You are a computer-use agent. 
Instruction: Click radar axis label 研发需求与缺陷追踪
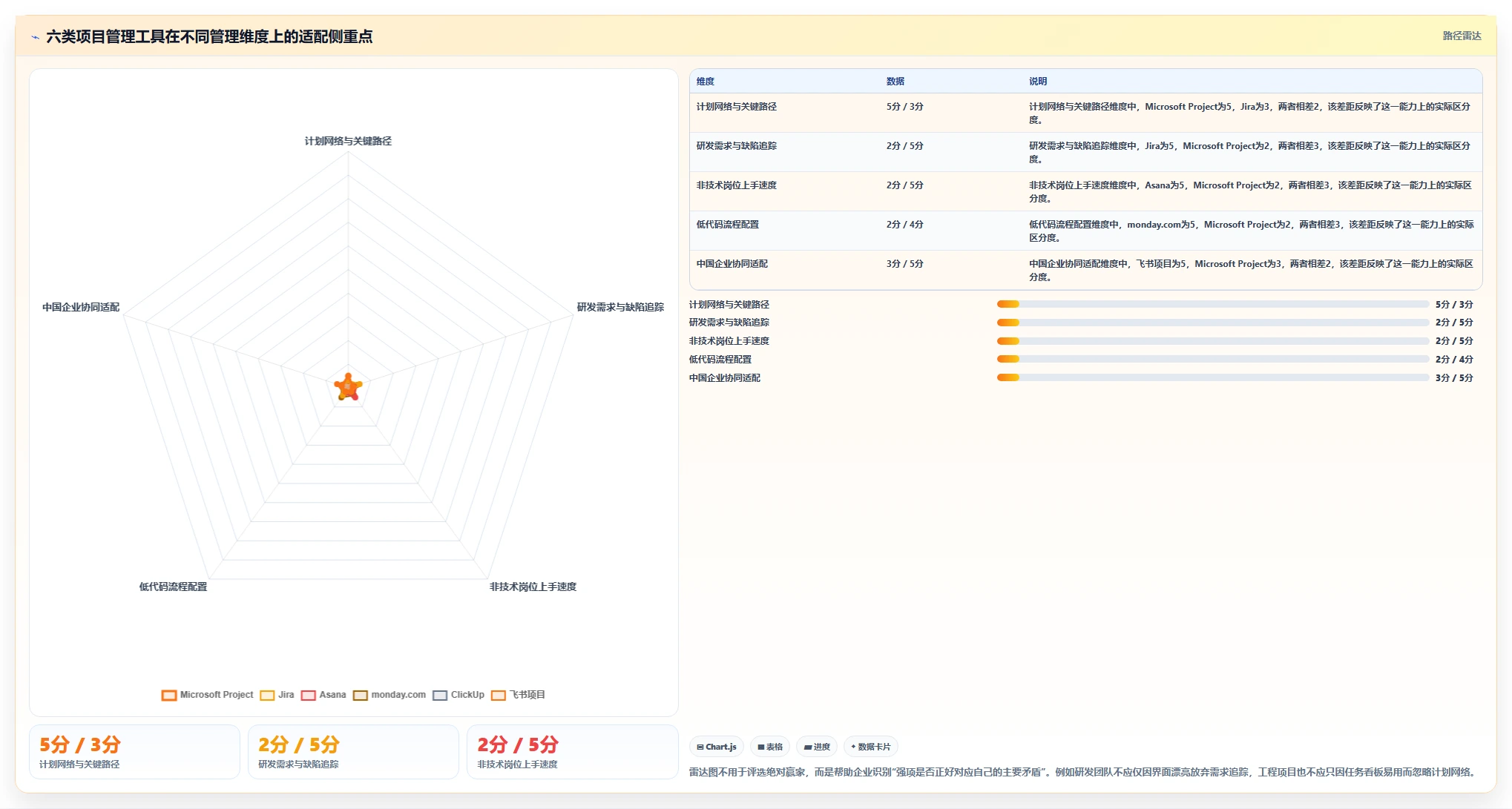pyautogui.click(x=620, y=307)
